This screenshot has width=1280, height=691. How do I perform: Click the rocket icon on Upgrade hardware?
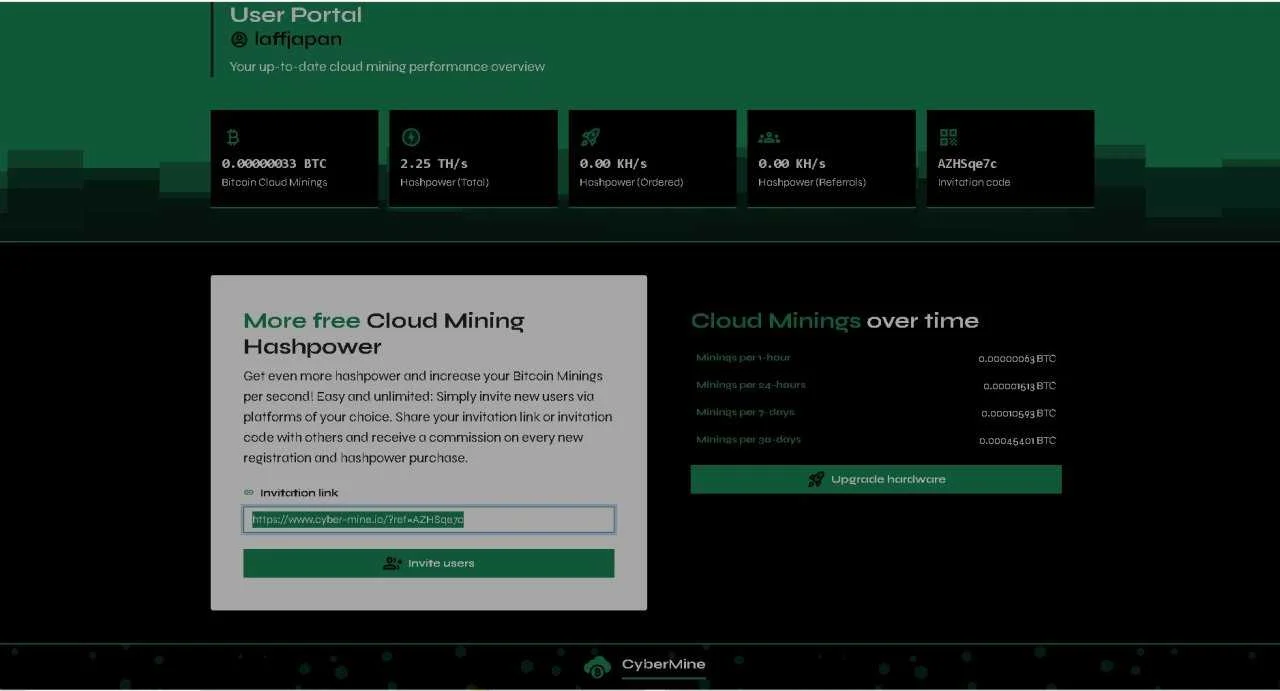(816, 479)
